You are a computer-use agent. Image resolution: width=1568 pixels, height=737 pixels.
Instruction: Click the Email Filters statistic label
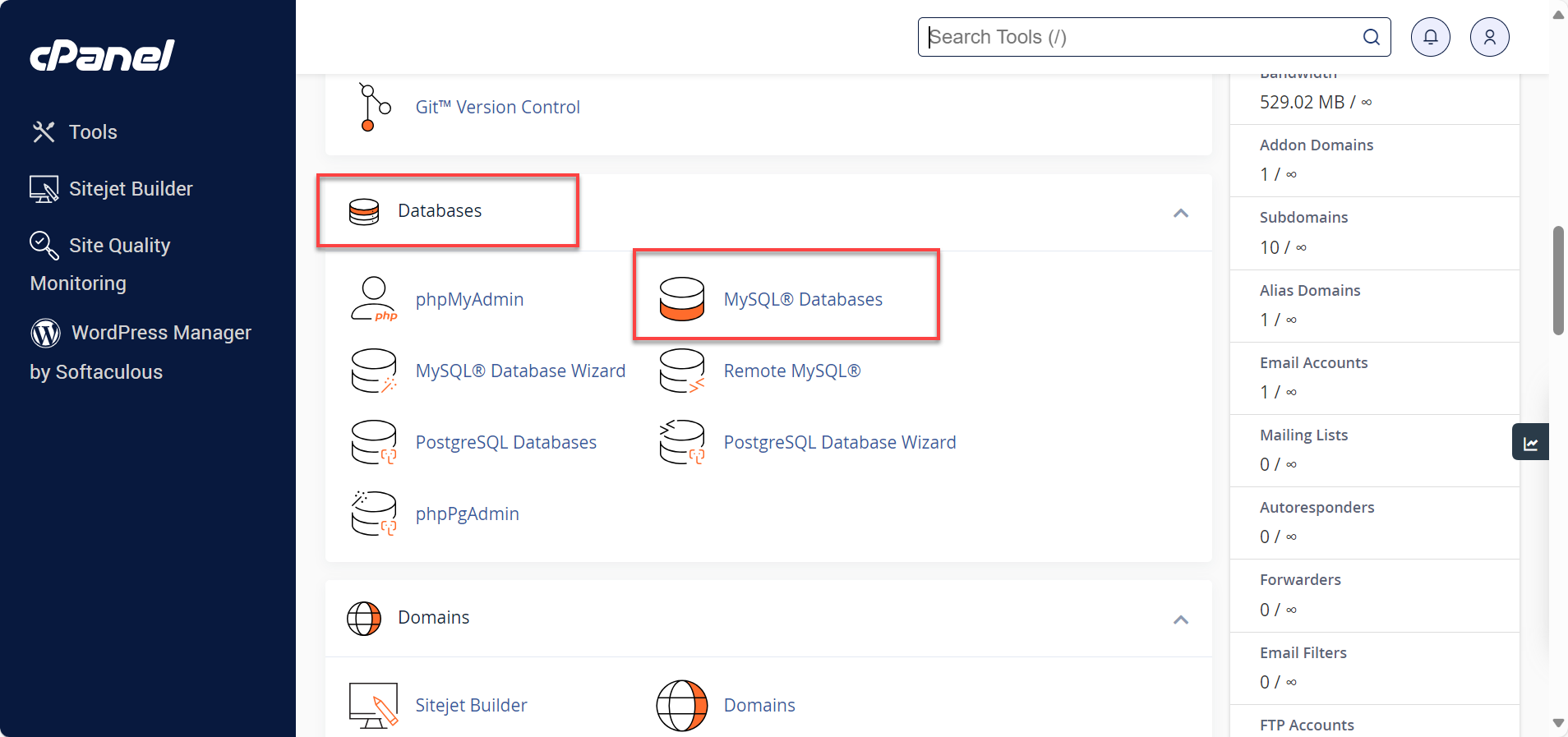click(x=1303, y=652)
